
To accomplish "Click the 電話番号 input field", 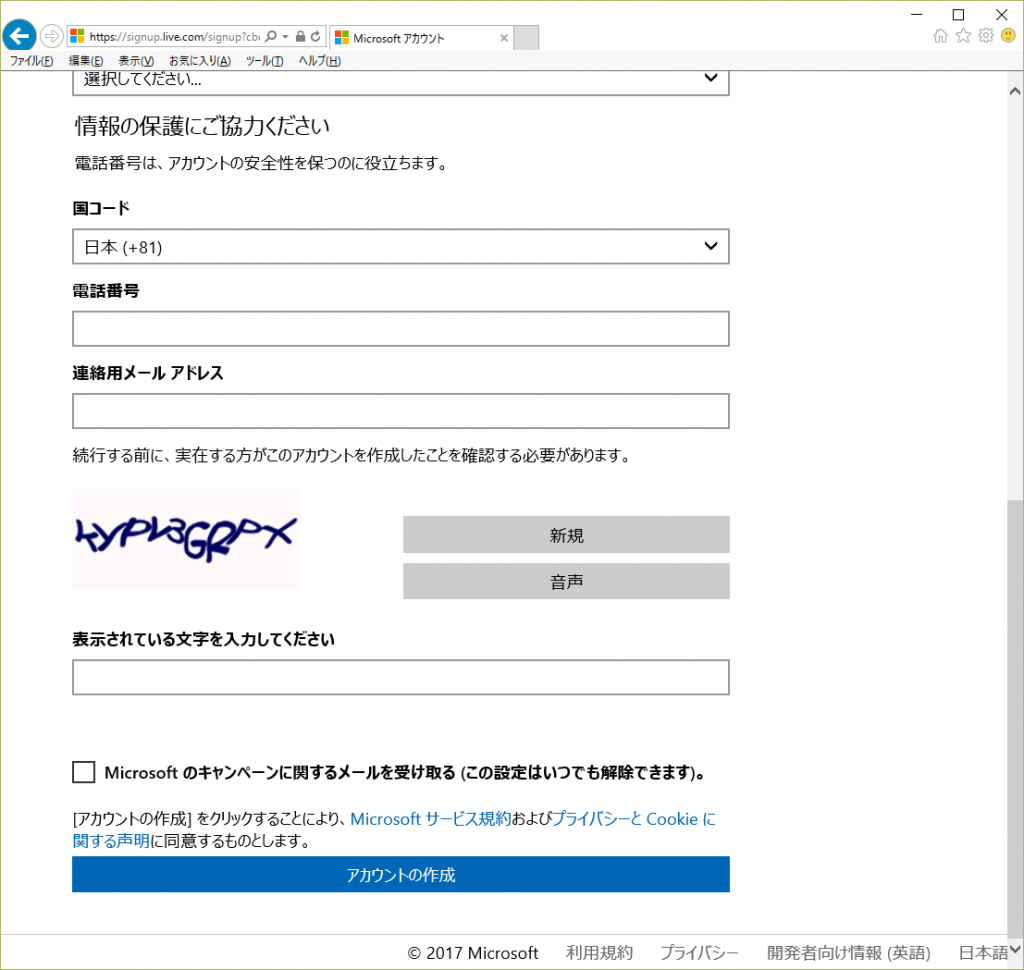I will [x=400, y=329].
